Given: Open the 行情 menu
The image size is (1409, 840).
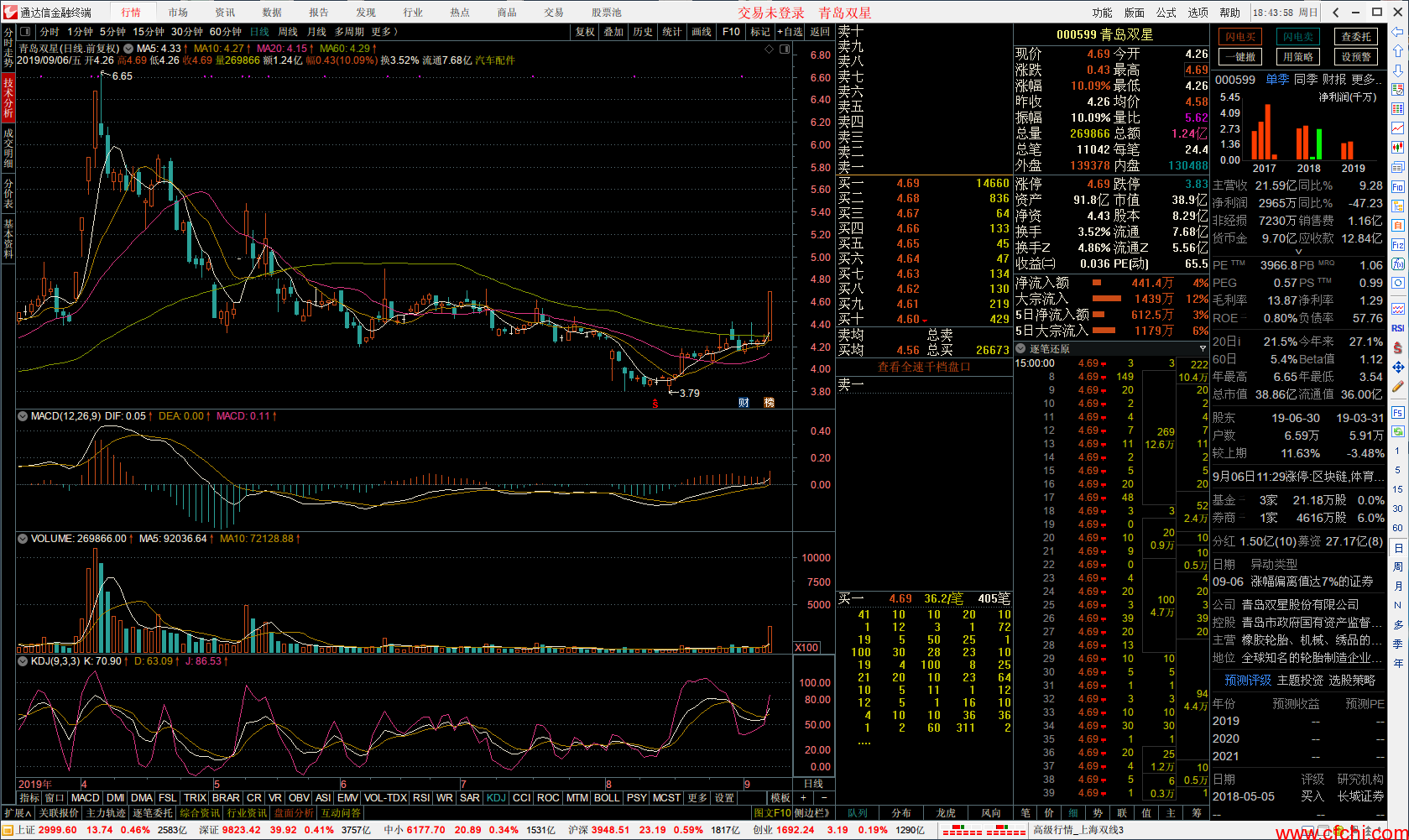Looking at the screenshot, I should [131, 13].
